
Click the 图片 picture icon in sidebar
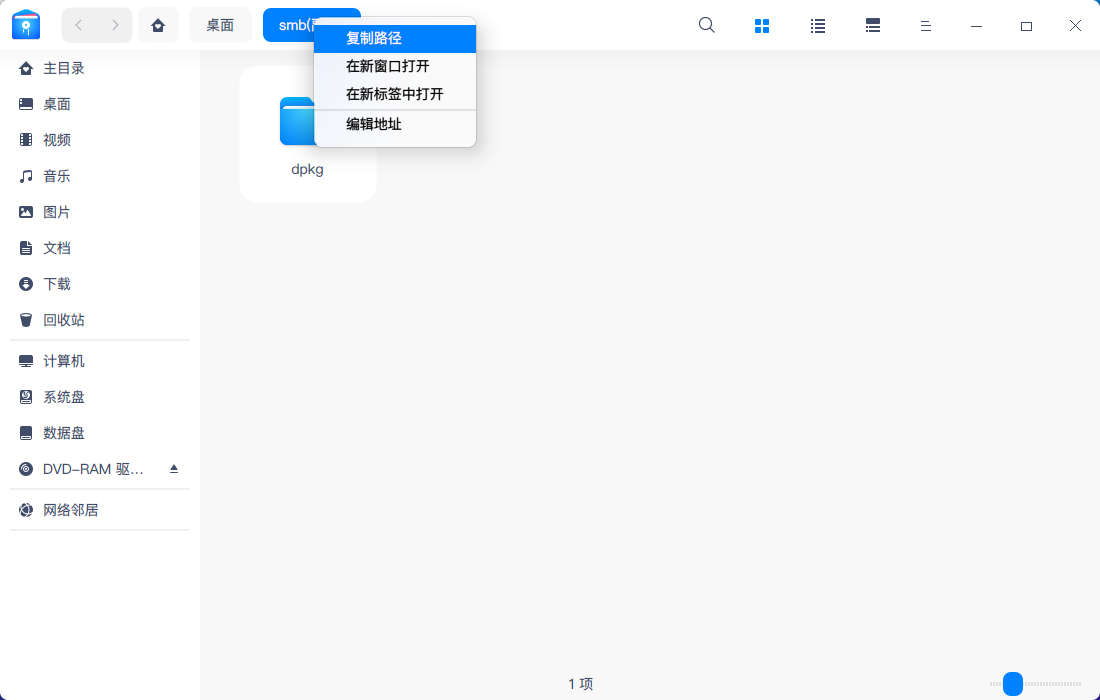pyautogui.click(x=26, y=212)
